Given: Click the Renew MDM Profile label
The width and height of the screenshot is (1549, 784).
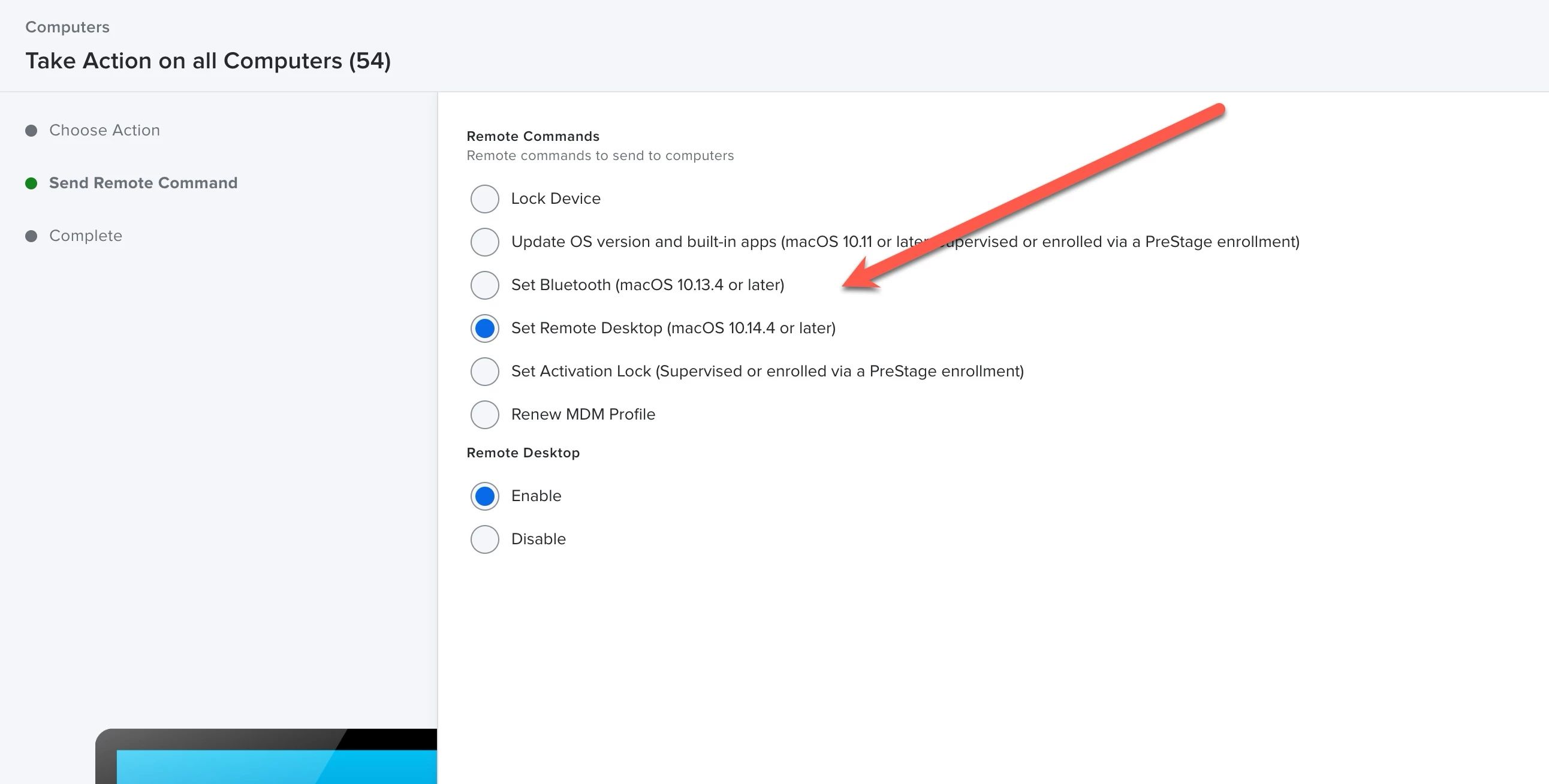Looking at the screenshot, I should coord(583,415).
